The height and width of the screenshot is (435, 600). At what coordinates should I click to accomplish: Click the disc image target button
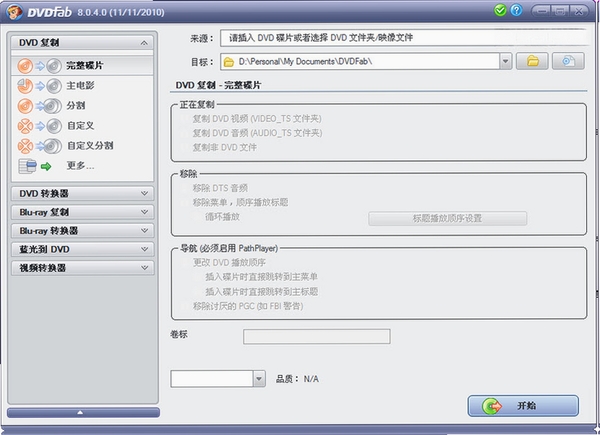tap(568, 61)
